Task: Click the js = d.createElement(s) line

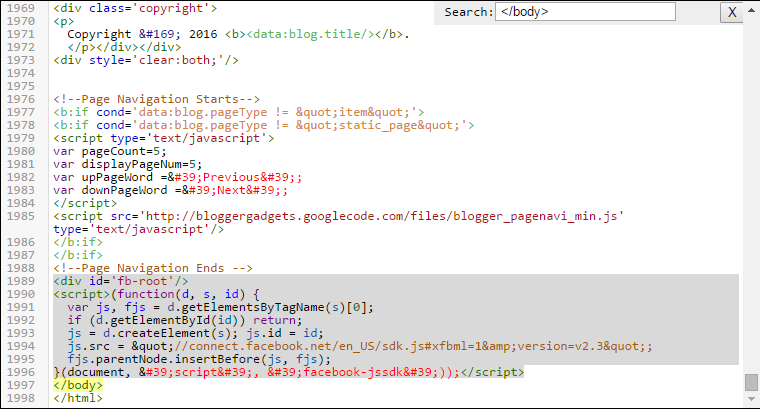Action: pos(195,333)
